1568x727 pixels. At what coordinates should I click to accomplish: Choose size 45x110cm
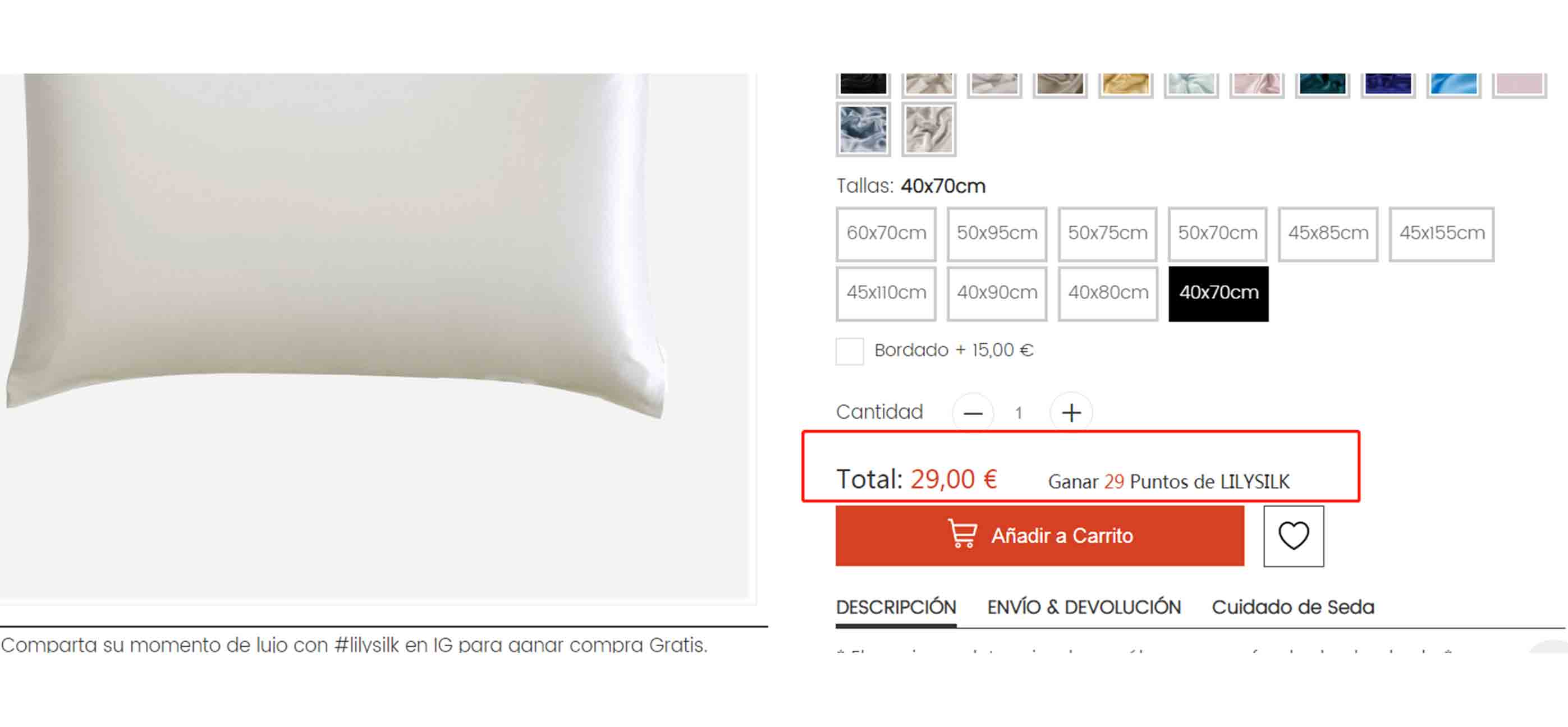[886, 293]
